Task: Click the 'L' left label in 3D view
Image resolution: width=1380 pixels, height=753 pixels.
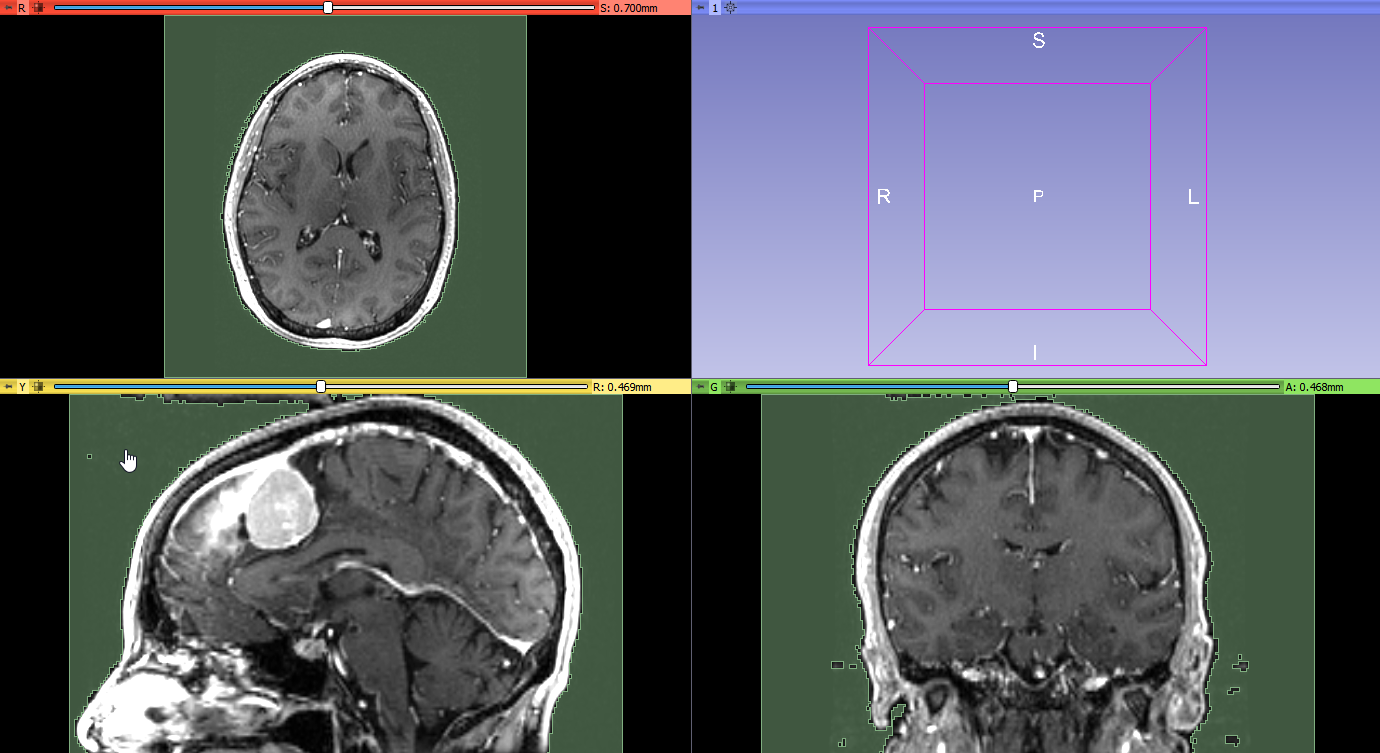Action: [1193, 197]
